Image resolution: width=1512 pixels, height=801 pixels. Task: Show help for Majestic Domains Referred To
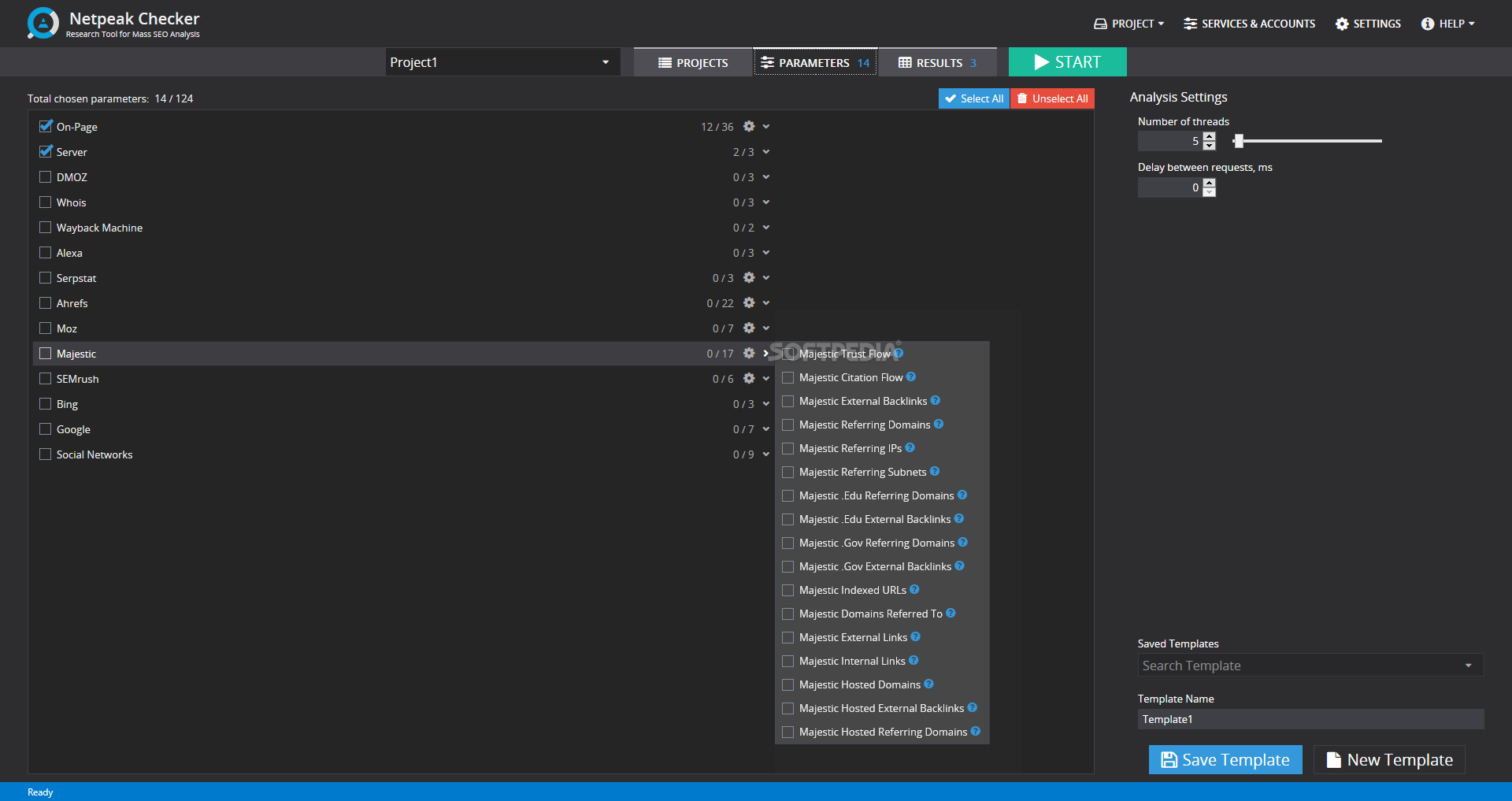(x=951, y=613)
